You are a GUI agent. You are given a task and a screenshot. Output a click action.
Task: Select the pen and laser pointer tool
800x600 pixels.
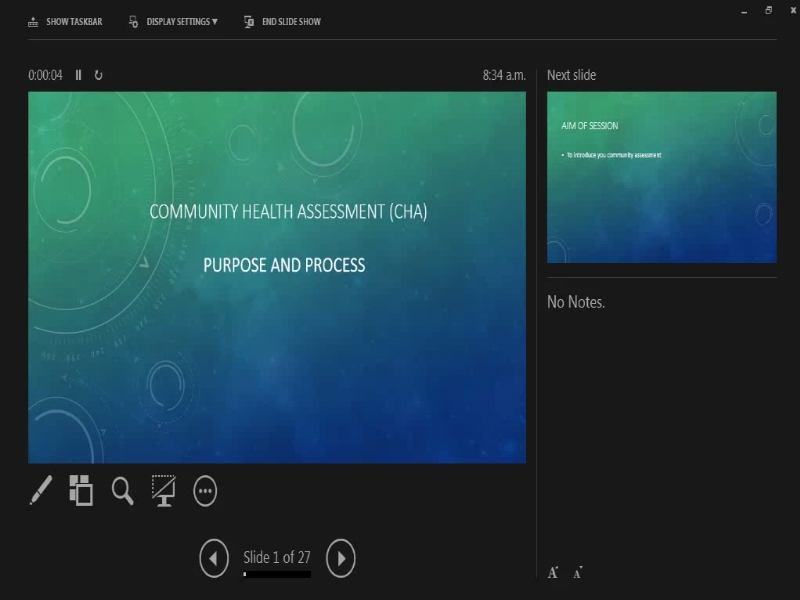38,492
